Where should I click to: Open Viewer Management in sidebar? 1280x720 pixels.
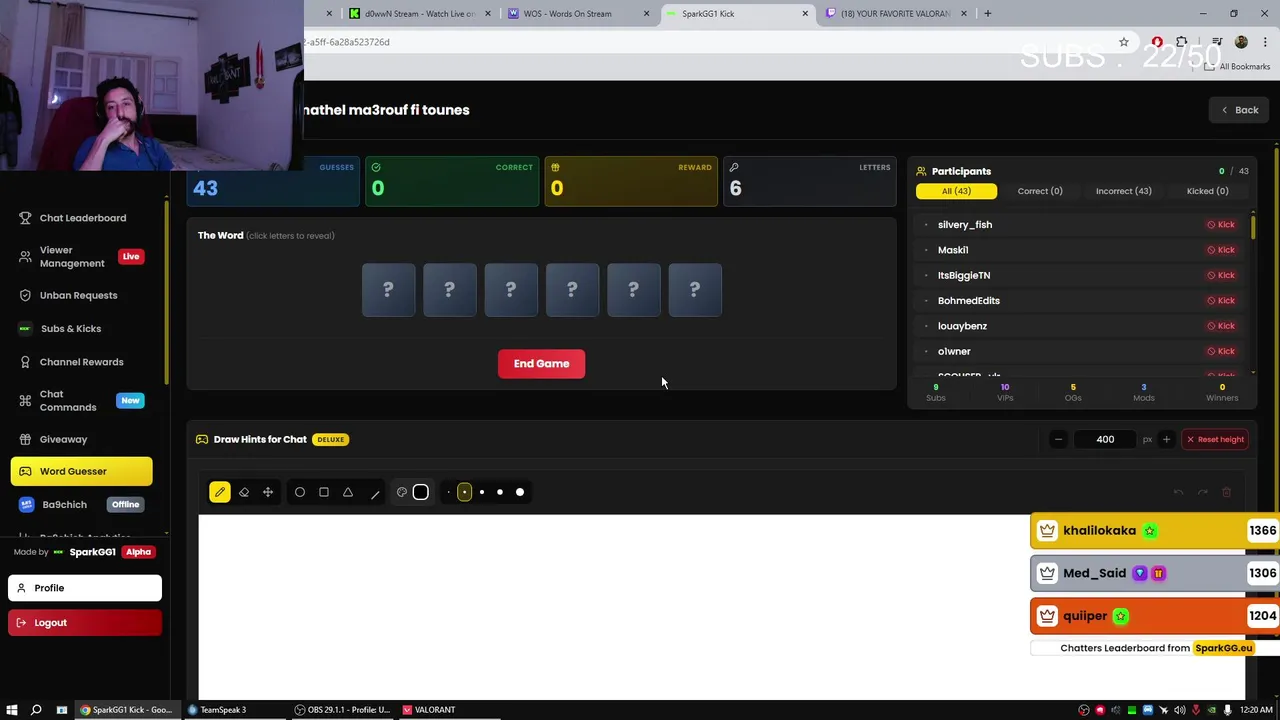coord(80,257)
